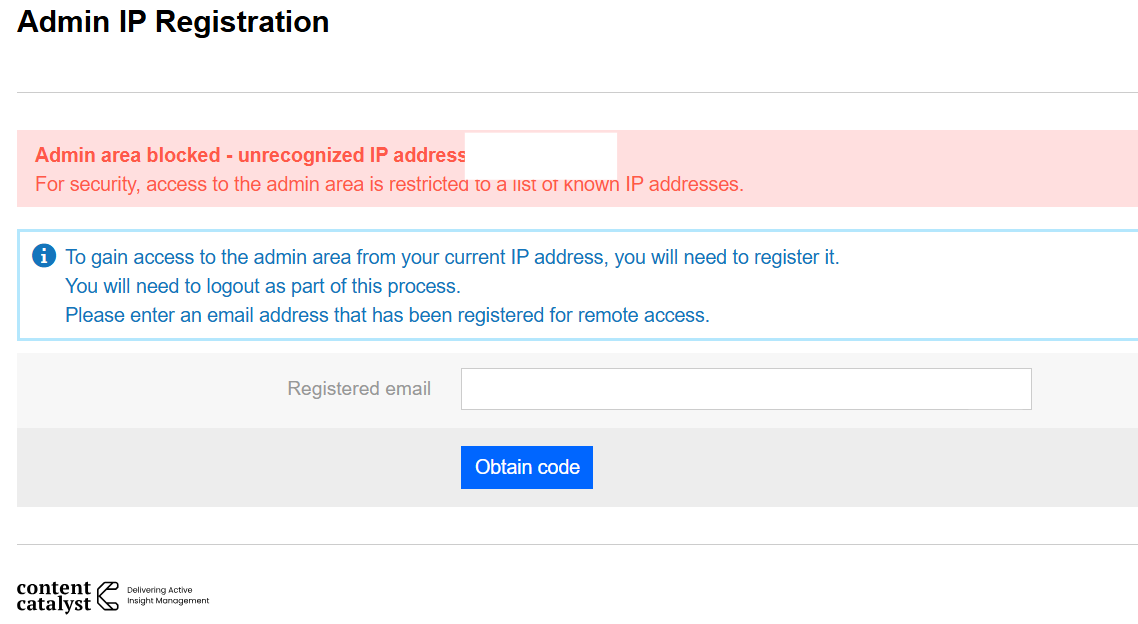Click the divider line below the page heading
This screenshot has height=624, width=1138.
(x=577, y=92)
